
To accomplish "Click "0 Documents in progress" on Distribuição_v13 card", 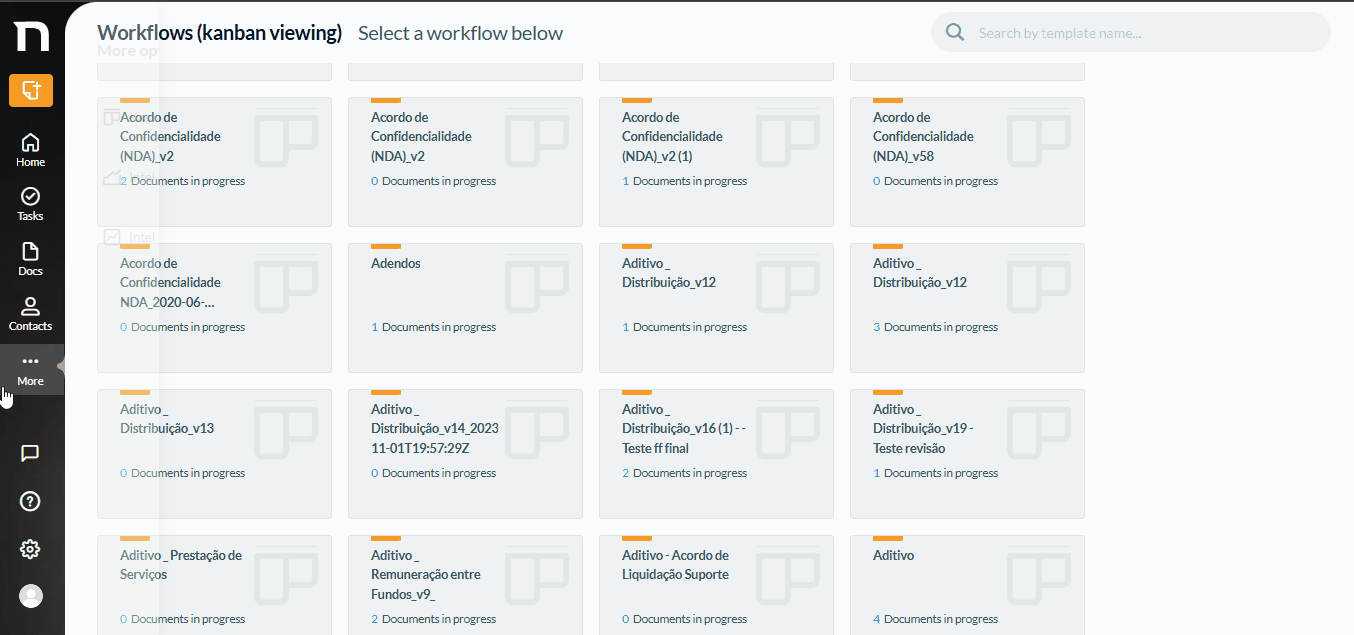I will (x=182, y=473).
